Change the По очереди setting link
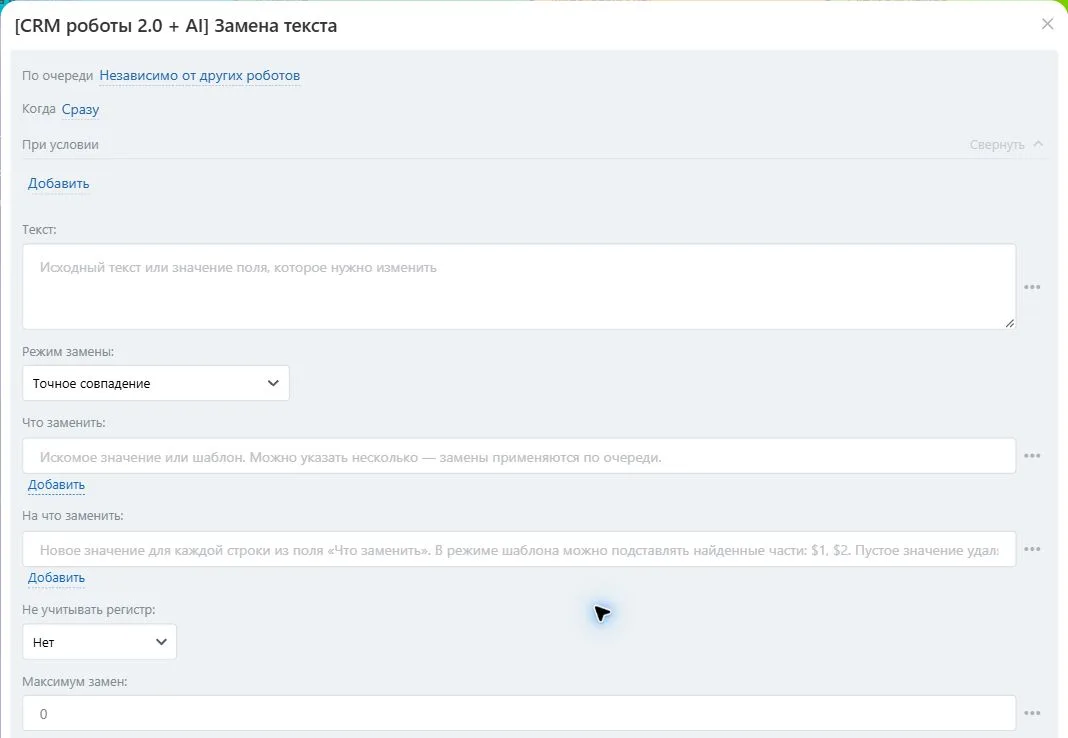The image size is (1068, 738). point(200,76)
